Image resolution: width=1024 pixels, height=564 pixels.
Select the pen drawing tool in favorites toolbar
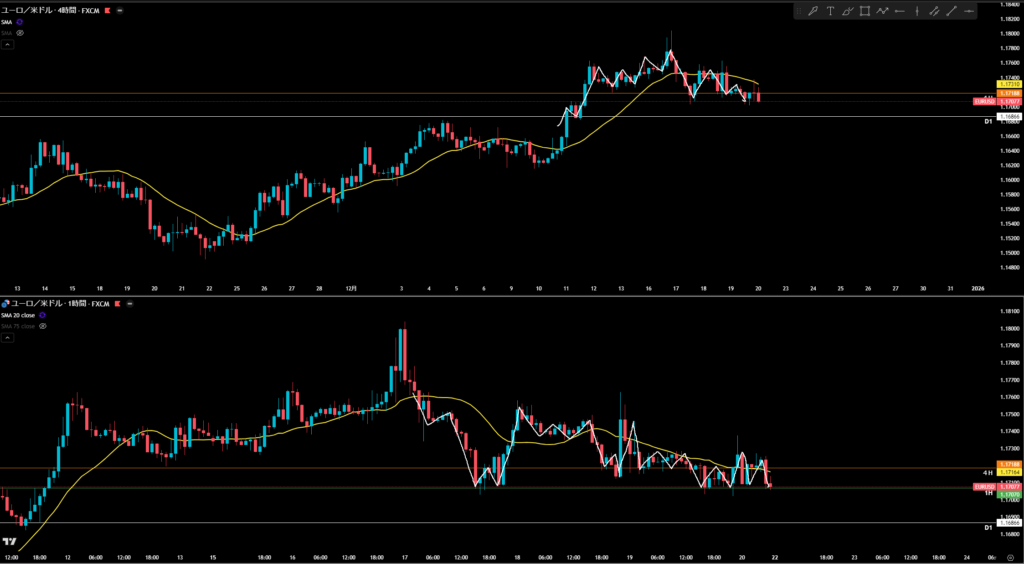813,11
